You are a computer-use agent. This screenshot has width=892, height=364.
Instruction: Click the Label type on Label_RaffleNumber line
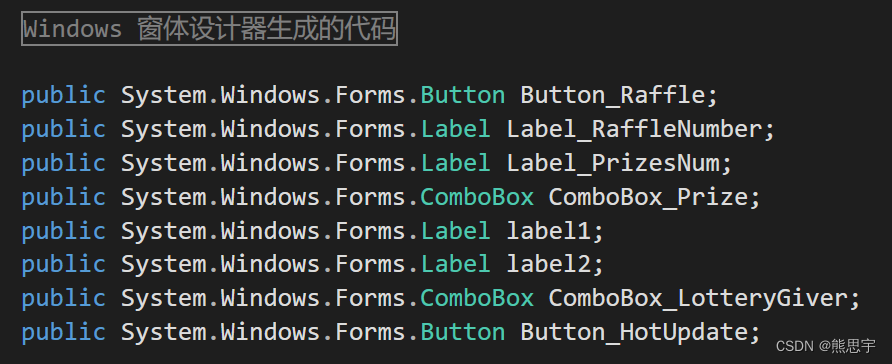455,129
